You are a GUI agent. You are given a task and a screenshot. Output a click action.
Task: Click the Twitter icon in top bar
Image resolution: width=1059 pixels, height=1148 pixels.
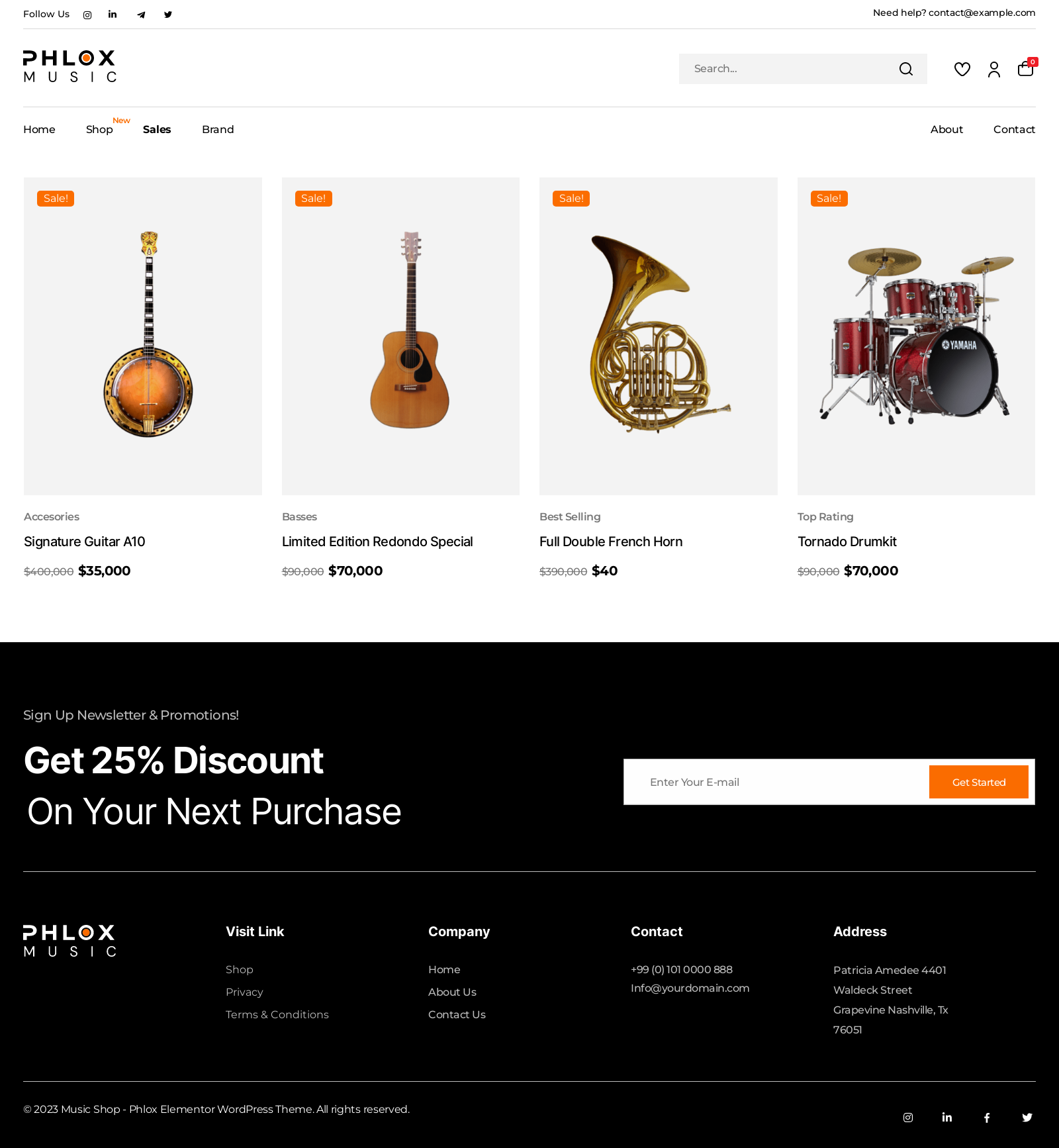tap(168, 15)
